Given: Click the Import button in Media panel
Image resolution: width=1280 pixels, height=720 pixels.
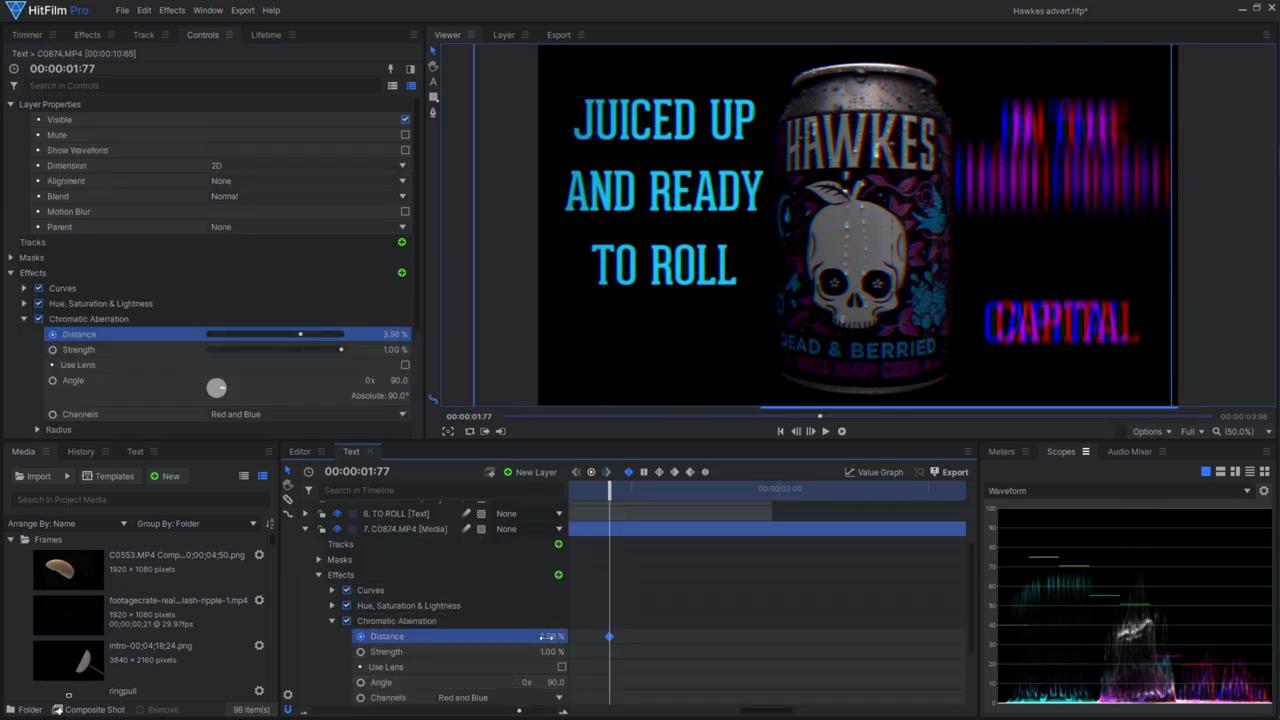Looking at the screenshot, I should [33, 476].
